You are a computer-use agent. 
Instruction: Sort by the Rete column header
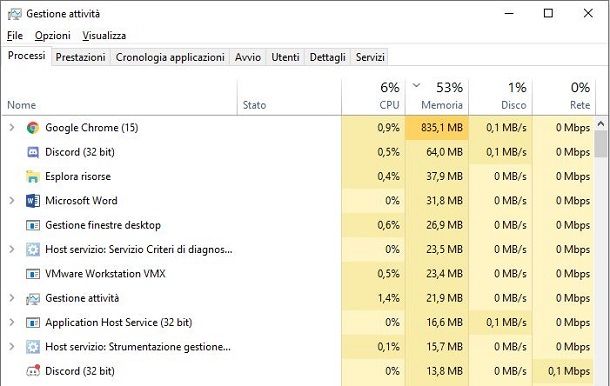[564, 97]
